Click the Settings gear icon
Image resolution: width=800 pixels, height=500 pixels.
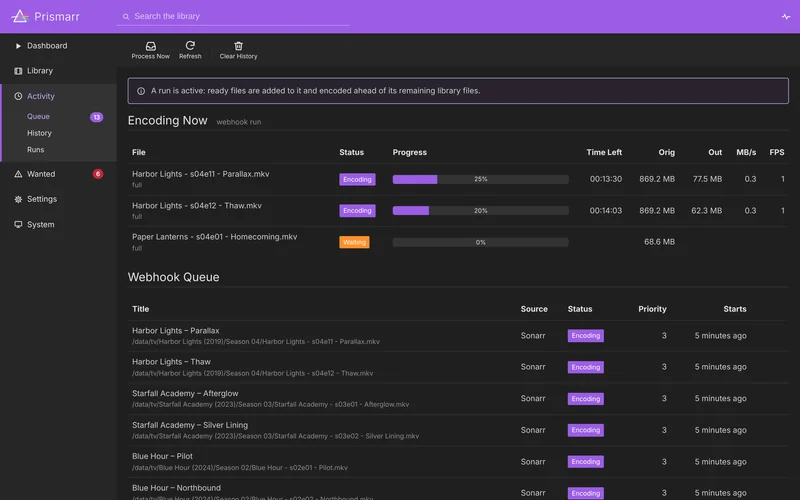point(18,199)
